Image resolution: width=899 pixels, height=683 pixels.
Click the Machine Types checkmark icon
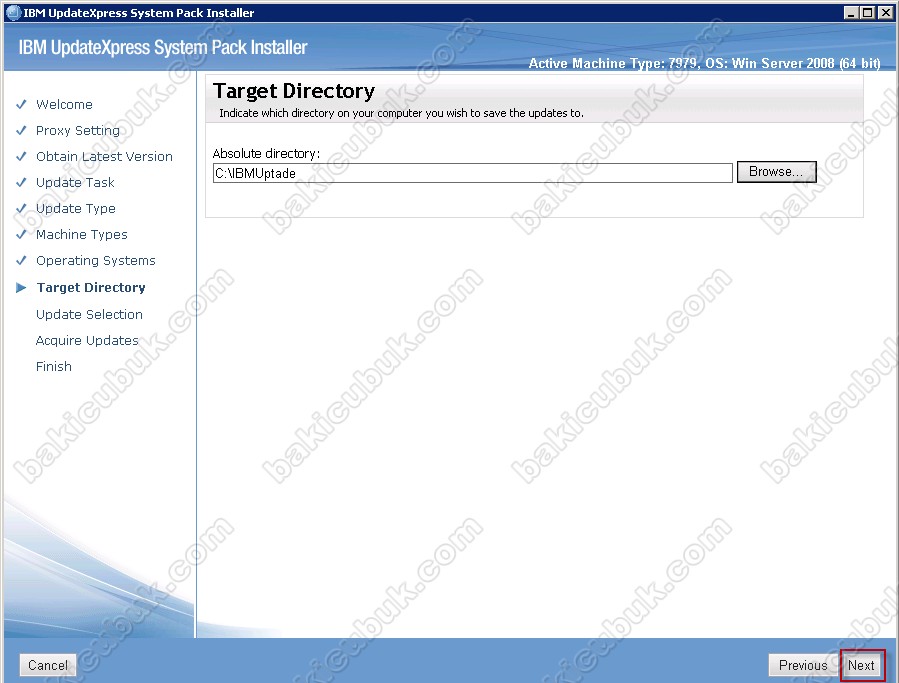21,235
